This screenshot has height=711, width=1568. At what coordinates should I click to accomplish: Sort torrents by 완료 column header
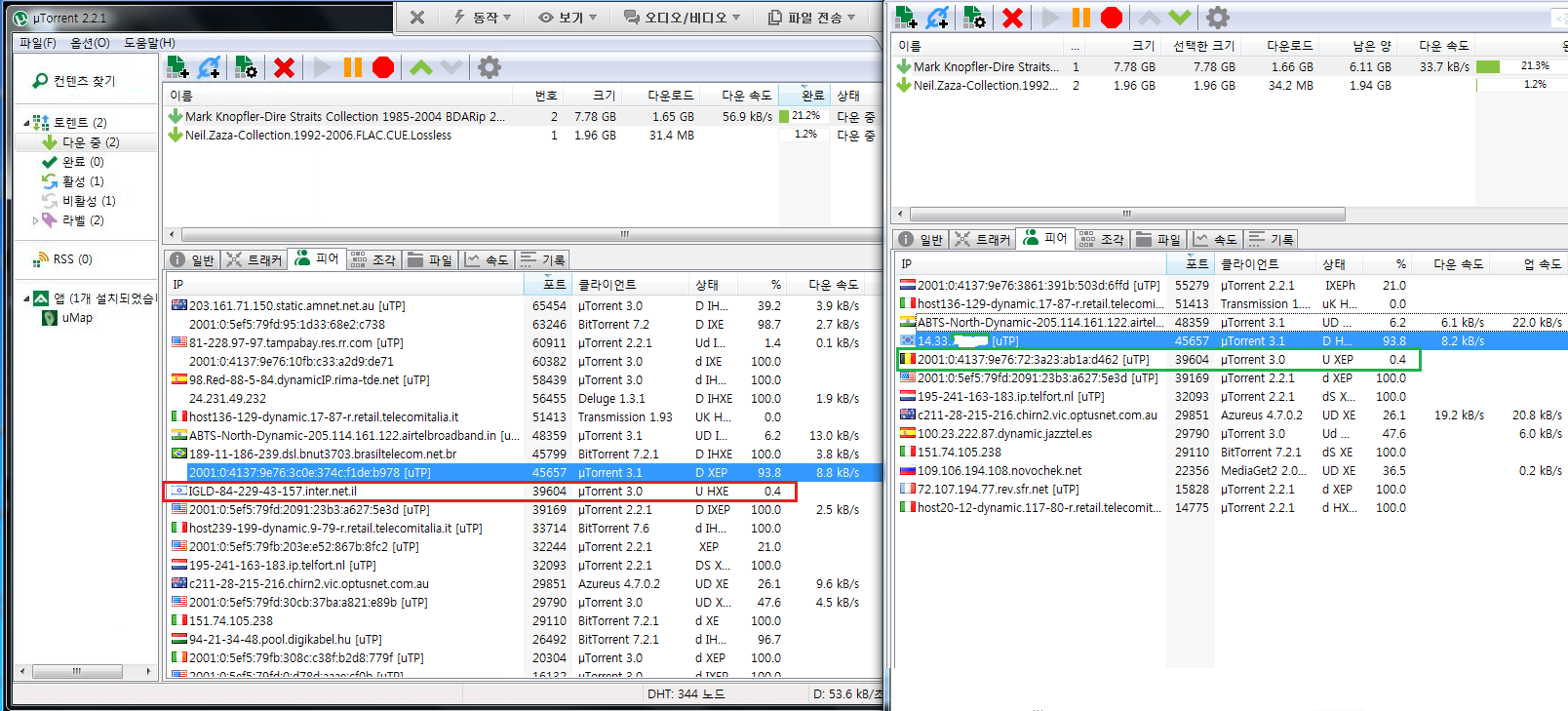[x=804, y=95]
